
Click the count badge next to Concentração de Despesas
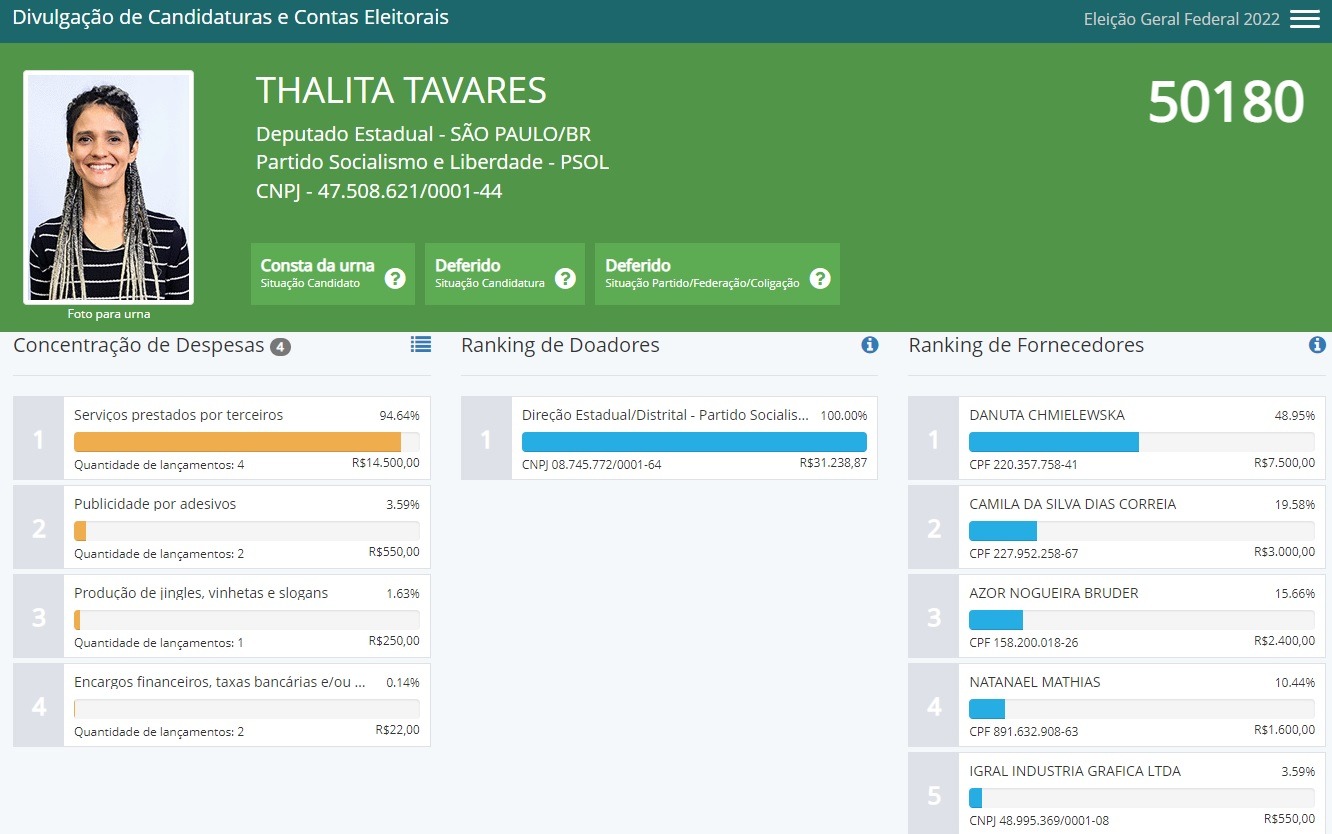coord(280,347)
